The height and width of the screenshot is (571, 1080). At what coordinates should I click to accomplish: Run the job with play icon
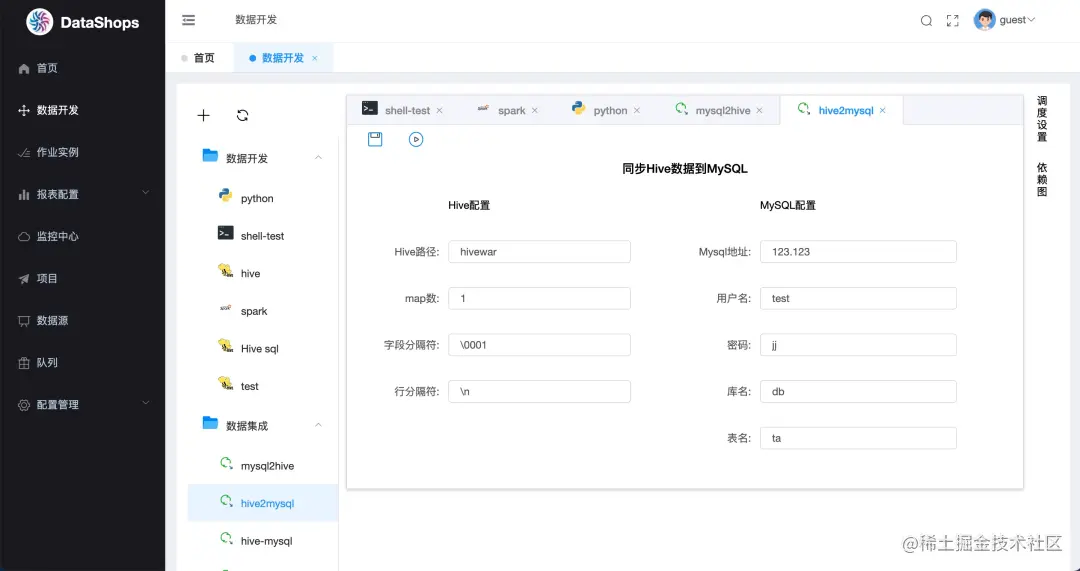416,139
